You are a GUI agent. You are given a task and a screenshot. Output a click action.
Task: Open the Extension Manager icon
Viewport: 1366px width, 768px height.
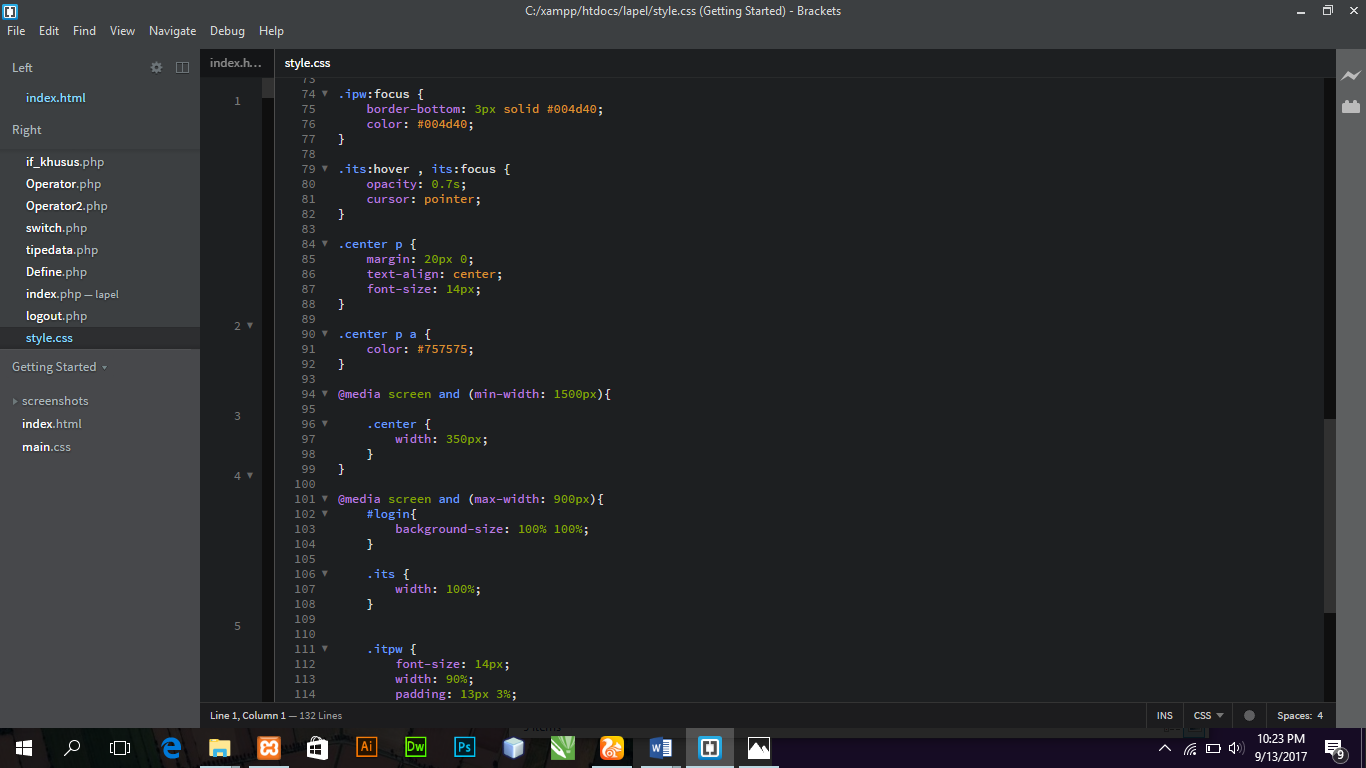pyautogui.click(x=1351, y=106)
